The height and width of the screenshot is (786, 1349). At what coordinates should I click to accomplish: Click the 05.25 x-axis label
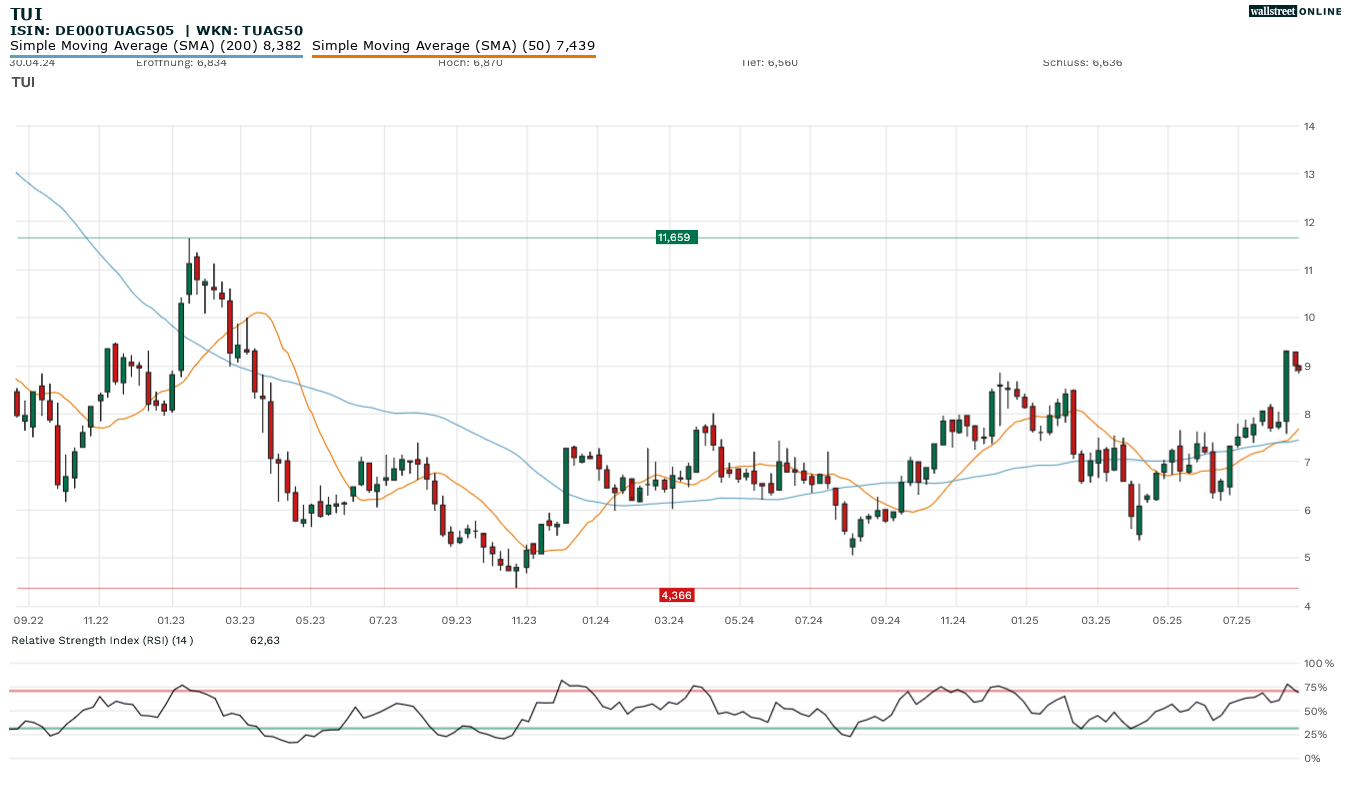pos(1167,621)
